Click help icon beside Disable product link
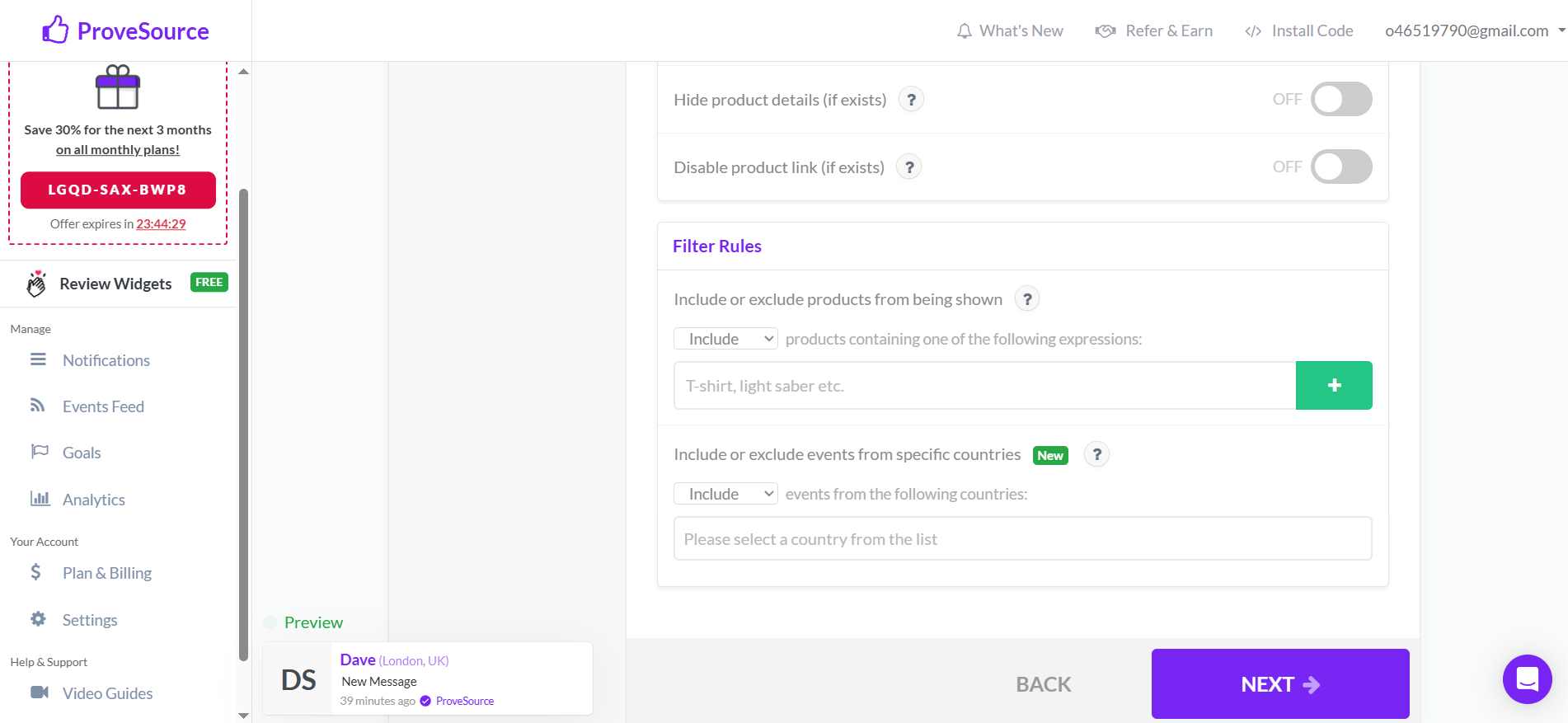Image resolution: width=1568 pixels, height=723 pixels. (x=909, y=167)
